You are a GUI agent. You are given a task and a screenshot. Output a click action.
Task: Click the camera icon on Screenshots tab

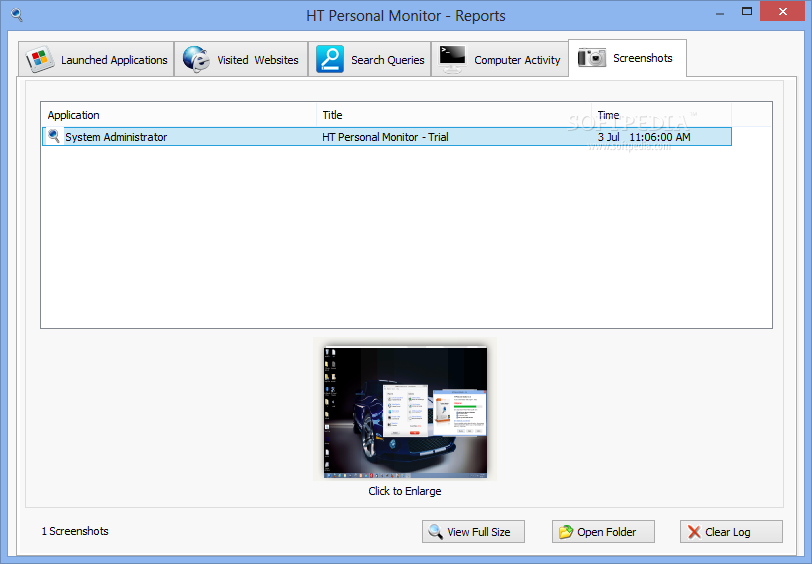coord(591,57)
